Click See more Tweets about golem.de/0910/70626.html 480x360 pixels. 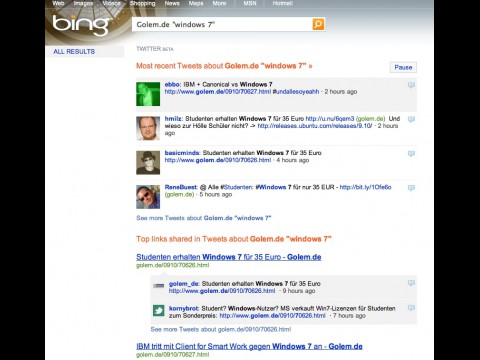point(221,329)
